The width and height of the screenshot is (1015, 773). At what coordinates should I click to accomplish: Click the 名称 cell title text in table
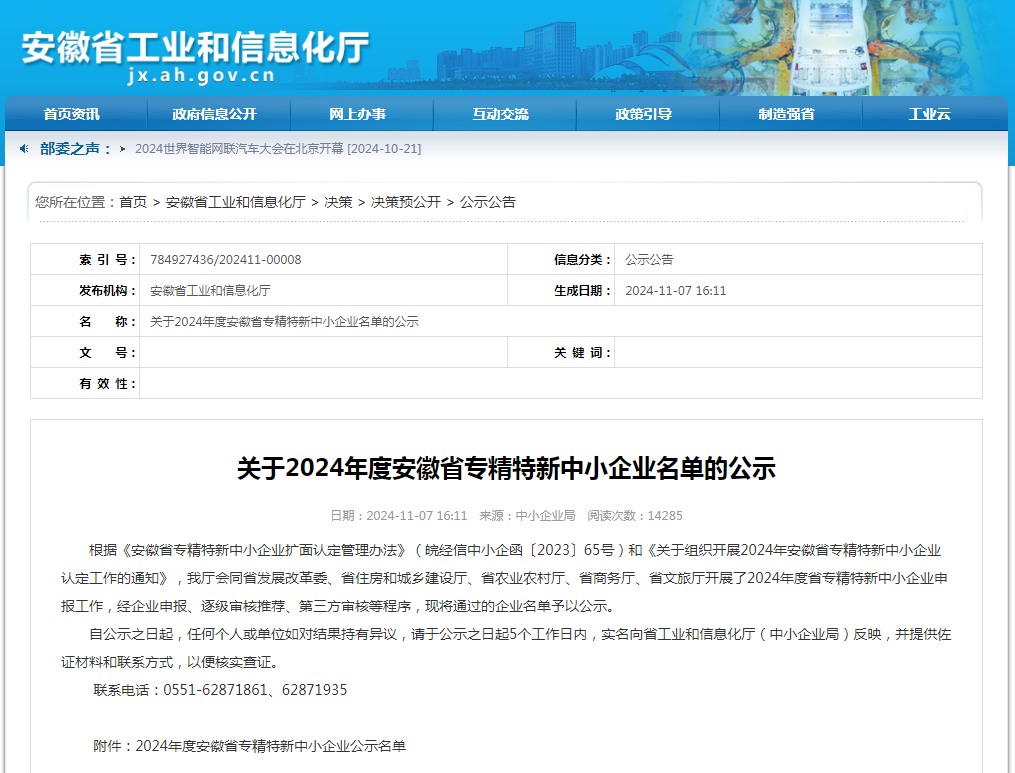284,322
